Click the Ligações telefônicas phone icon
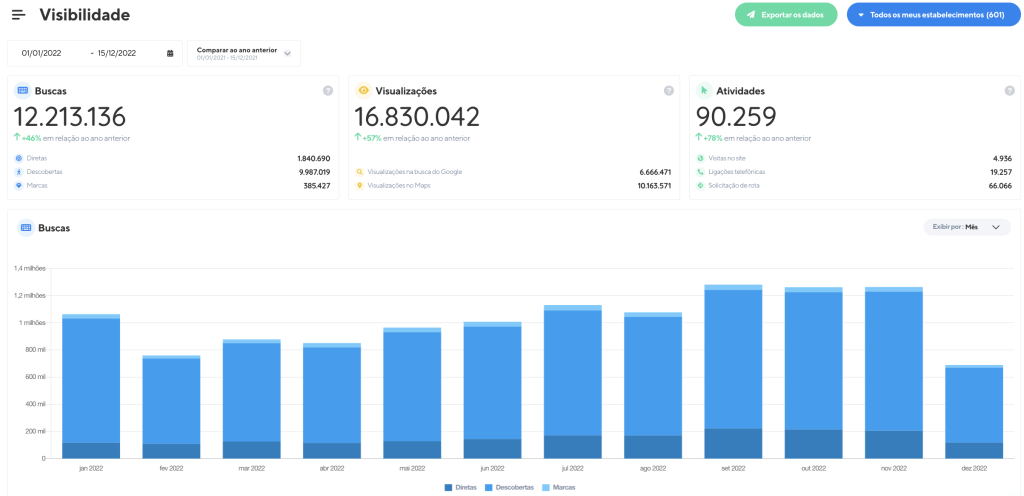The height and width of the screenshot is (496, 1024). [x=701, y=172]
